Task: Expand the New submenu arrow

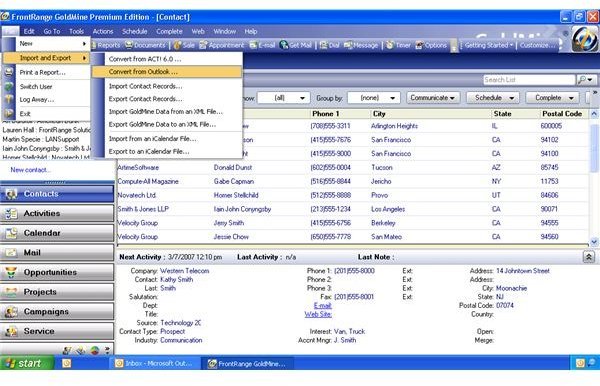Action: [x=84, y=44]
